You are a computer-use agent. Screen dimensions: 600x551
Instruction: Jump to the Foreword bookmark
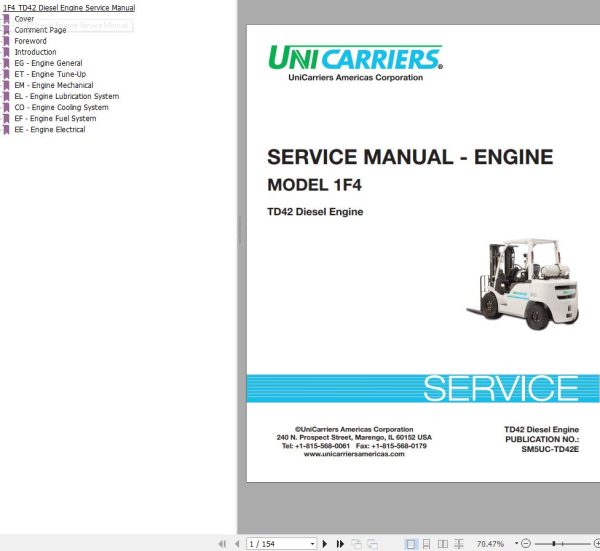click(30, 41)
